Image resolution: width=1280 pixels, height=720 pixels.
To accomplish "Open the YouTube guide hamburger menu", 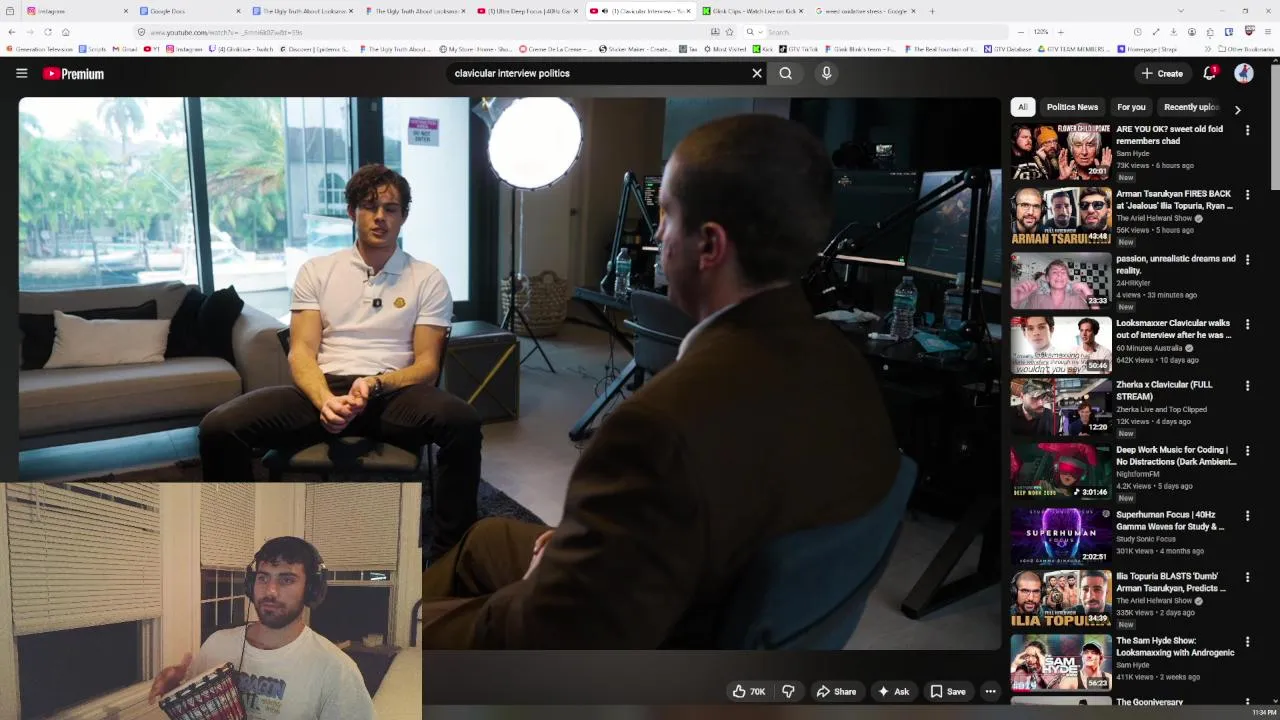I will click(x=21, y=73).
